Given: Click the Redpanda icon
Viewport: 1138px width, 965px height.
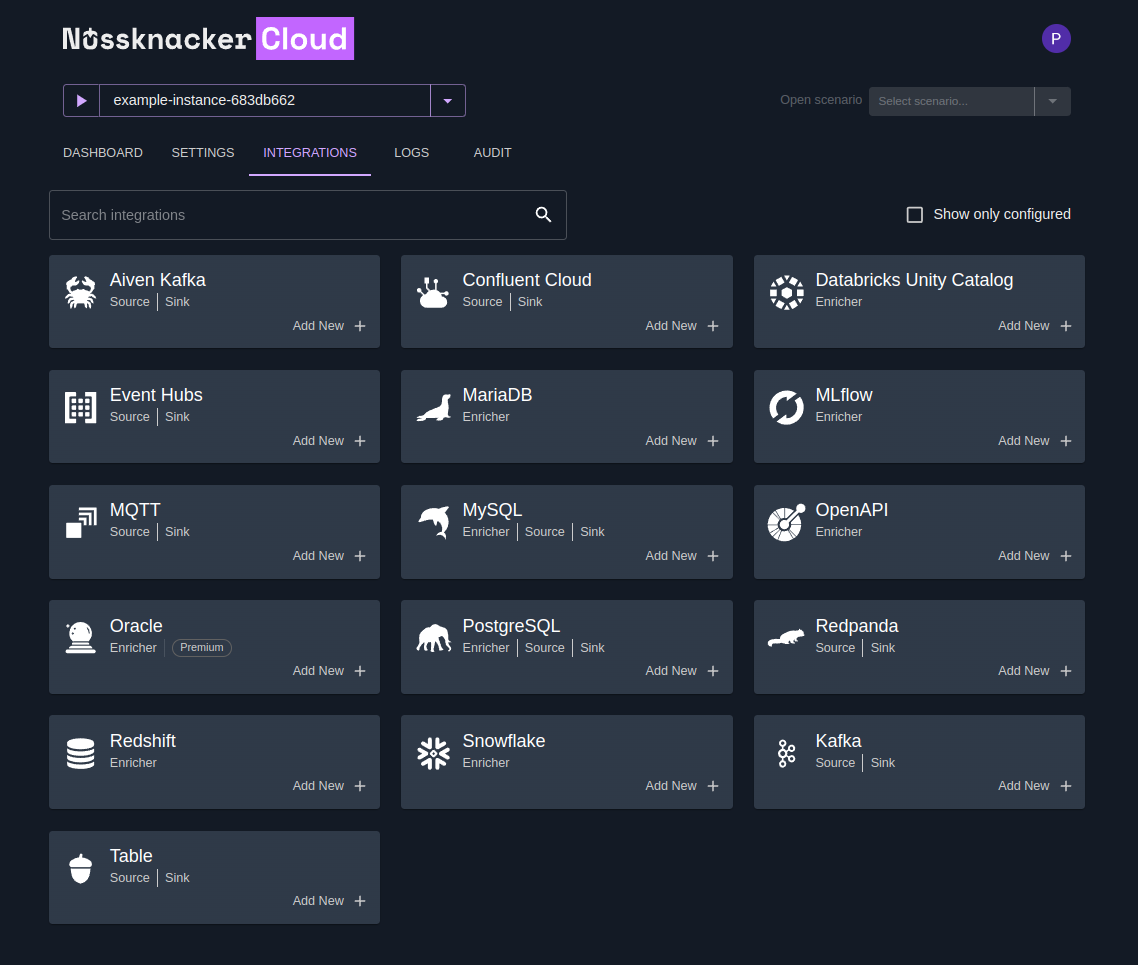Looking at the screenshot, I should coord(786,638).
